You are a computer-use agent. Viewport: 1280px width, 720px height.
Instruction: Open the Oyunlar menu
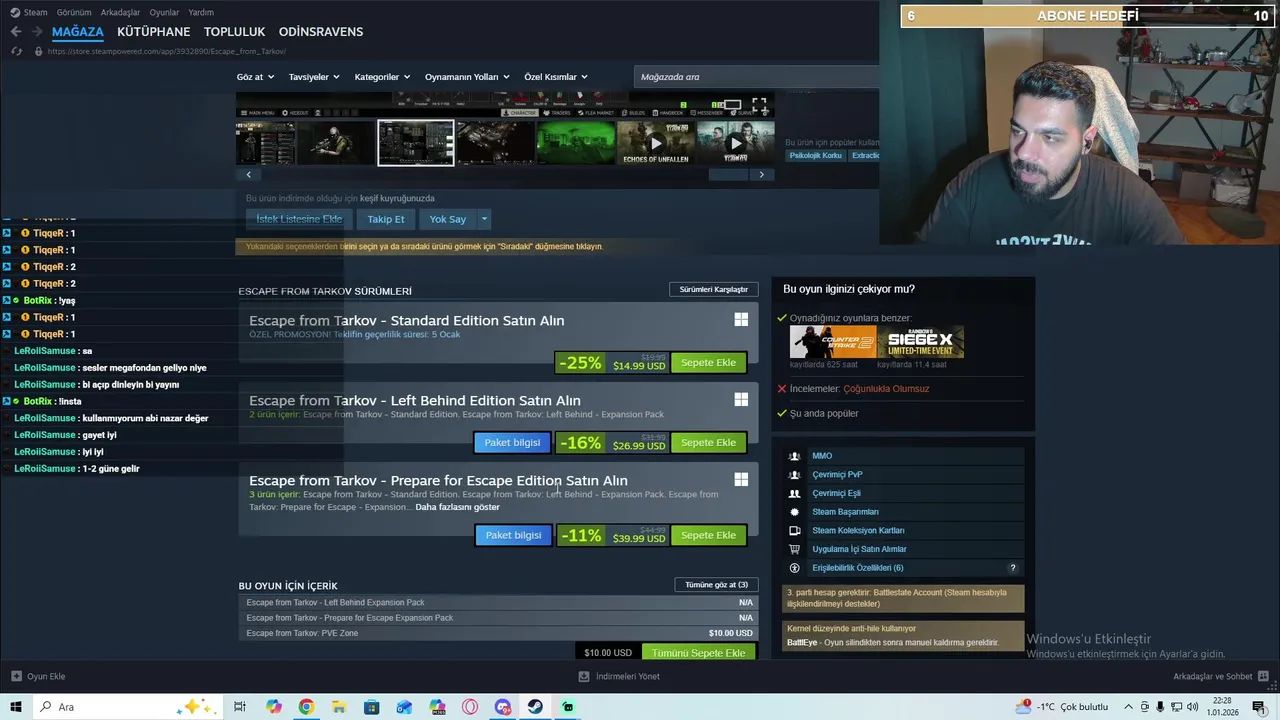point(164,12)
